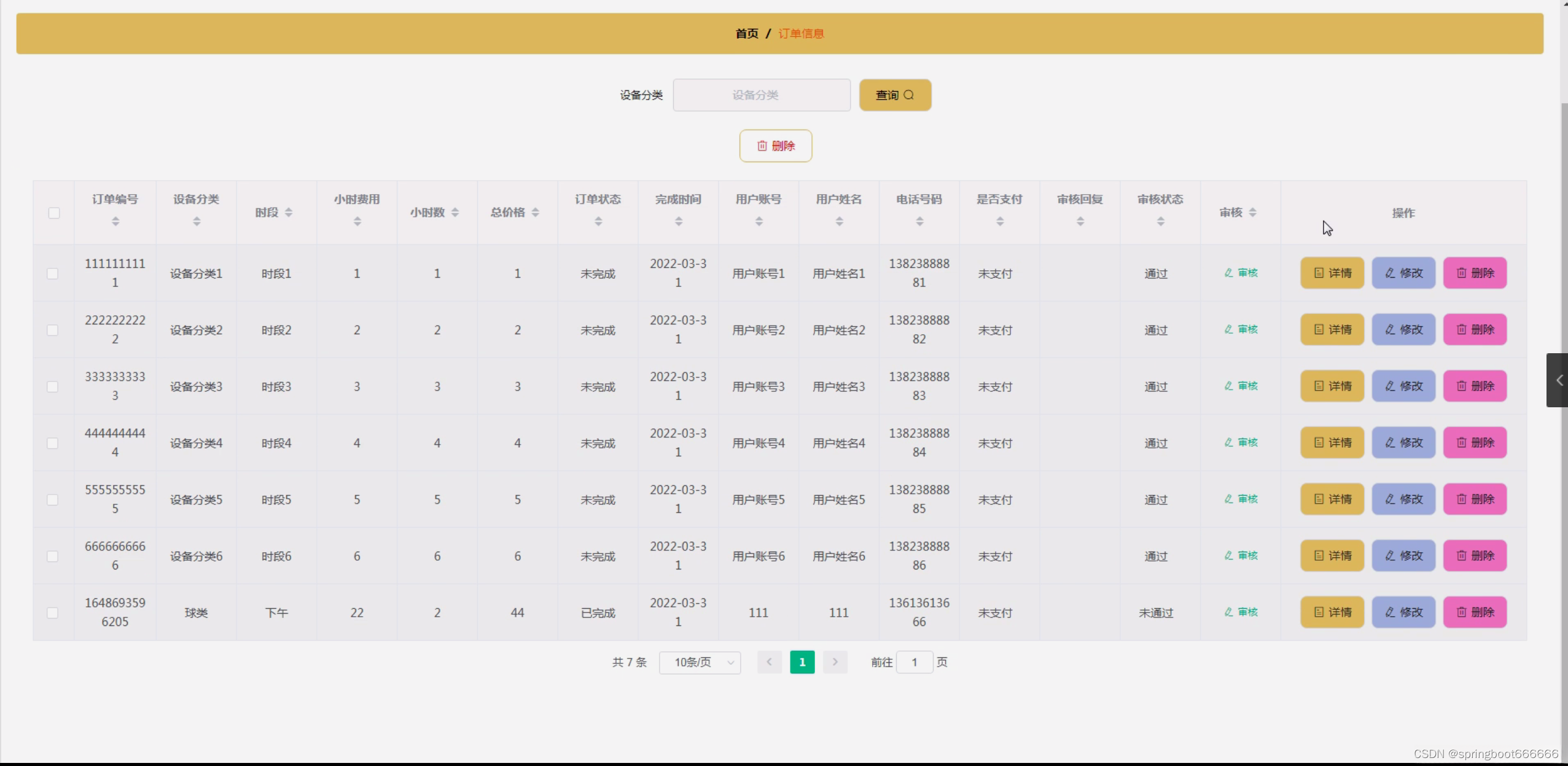Click page number 1 button
Screen dimensions: 1568x766
[802, 662]
